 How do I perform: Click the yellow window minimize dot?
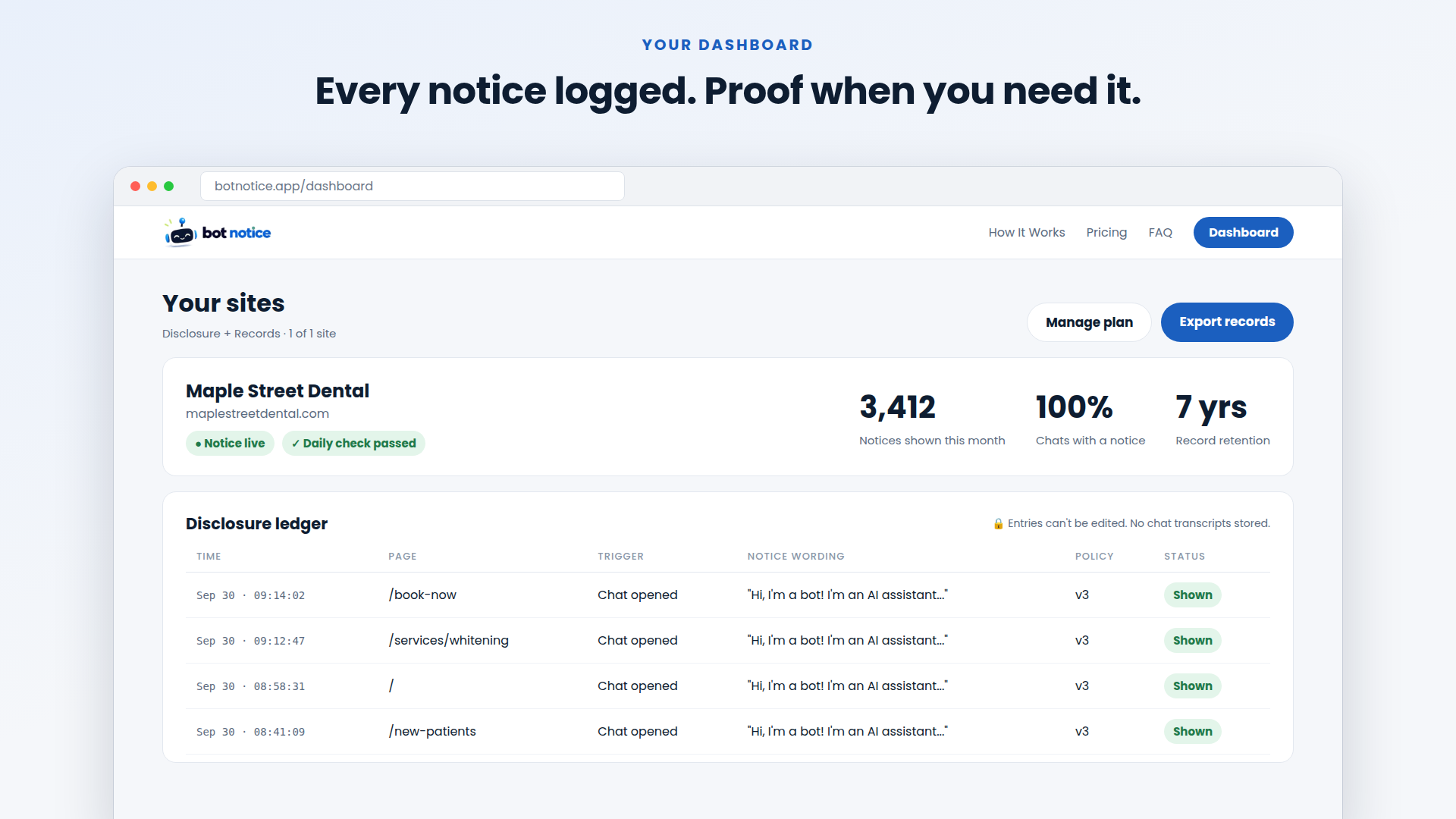coord(152,187)
